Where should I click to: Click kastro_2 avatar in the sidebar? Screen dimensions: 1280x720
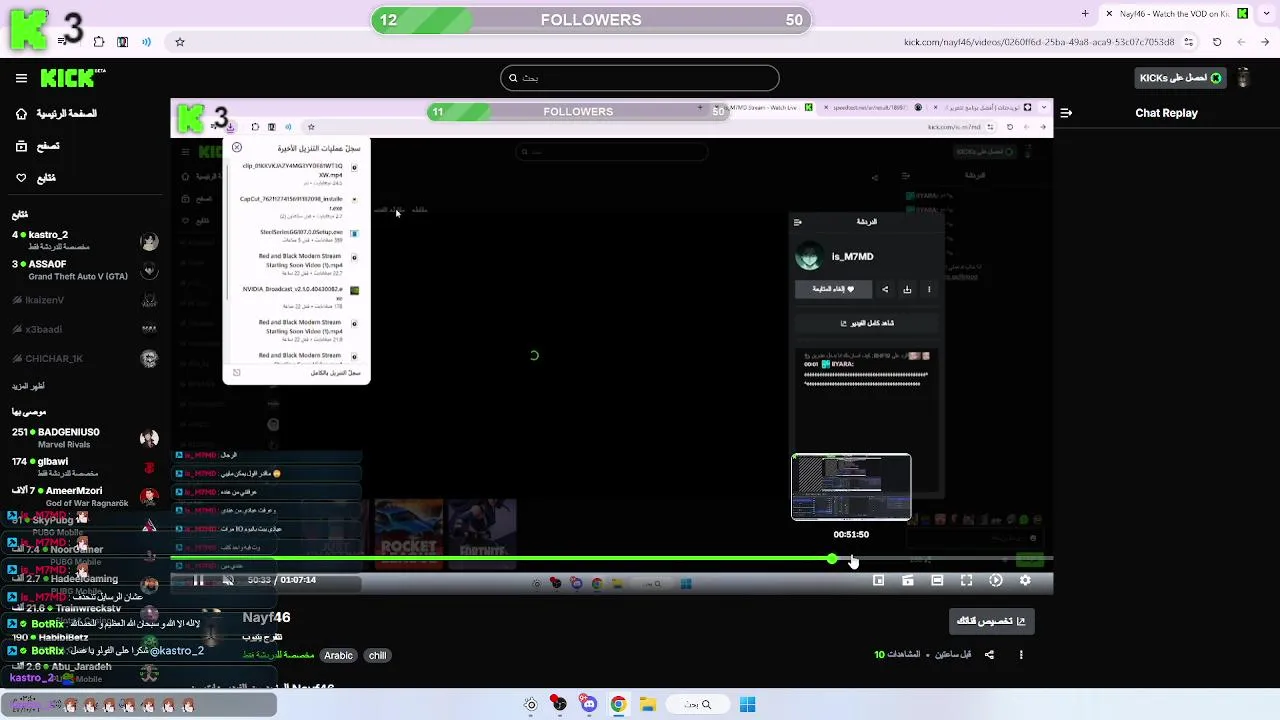click(149, 241)
